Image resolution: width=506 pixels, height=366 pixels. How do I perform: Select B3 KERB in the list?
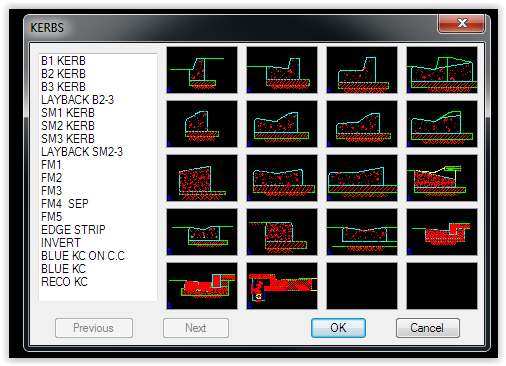[63, 87]
